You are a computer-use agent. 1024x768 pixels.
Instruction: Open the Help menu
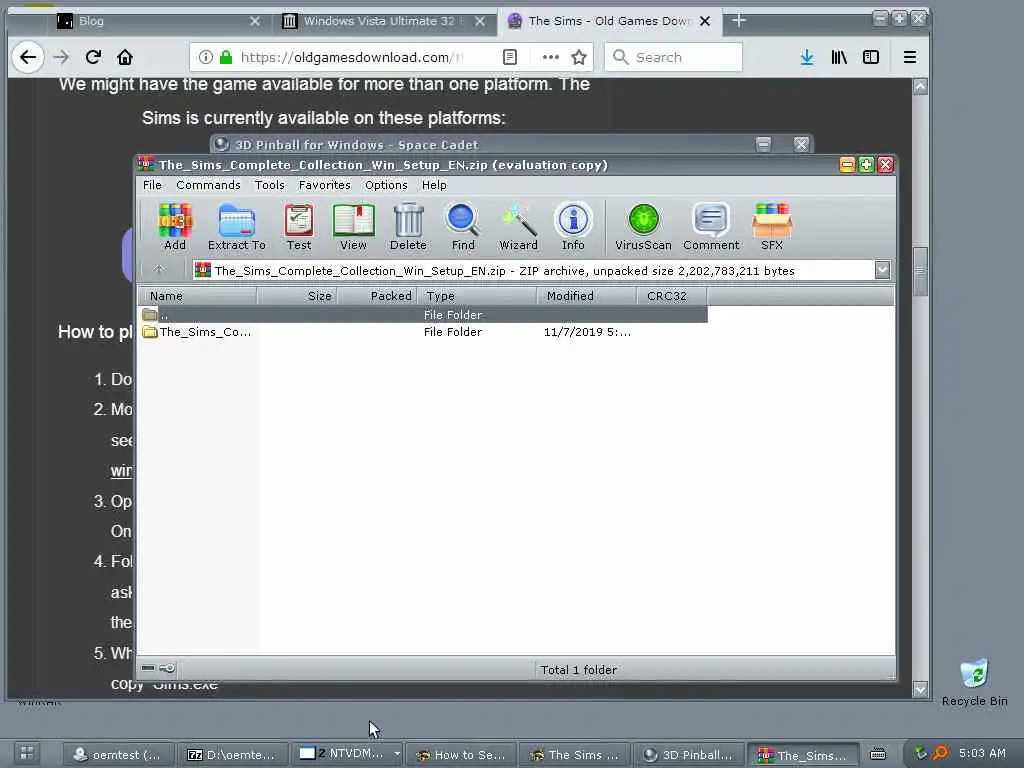(x=434, y=185)
